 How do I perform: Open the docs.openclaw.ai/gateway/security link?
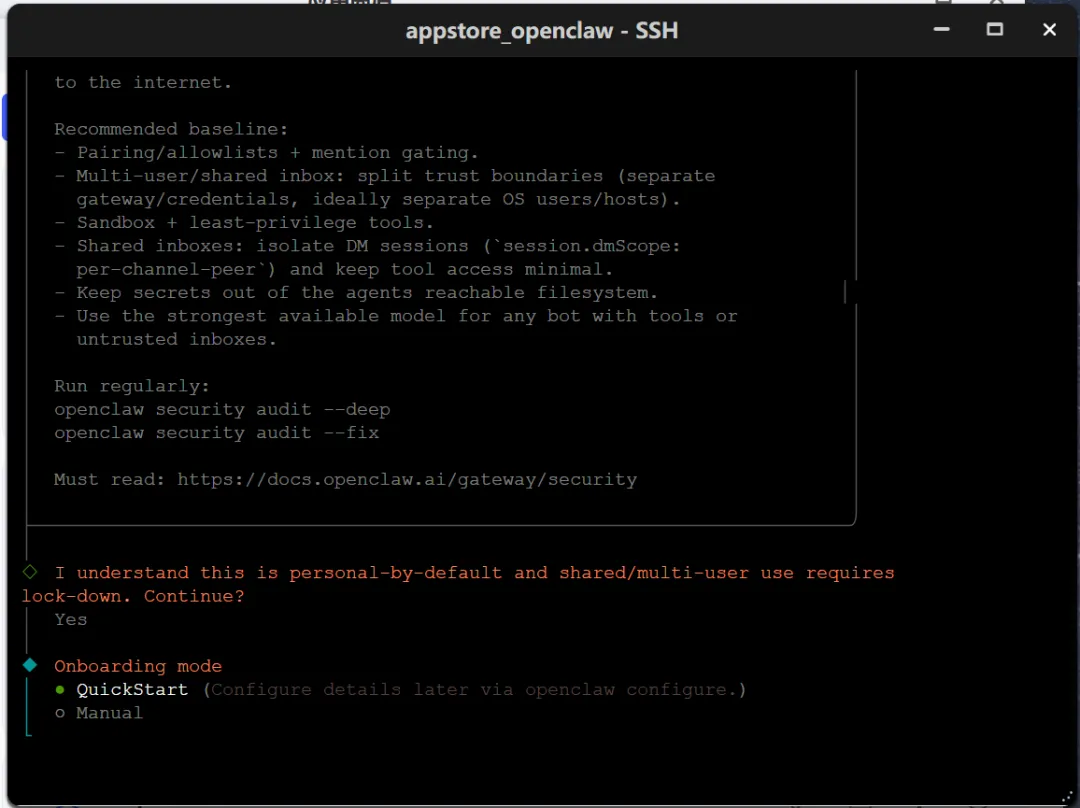pos(407,479)
